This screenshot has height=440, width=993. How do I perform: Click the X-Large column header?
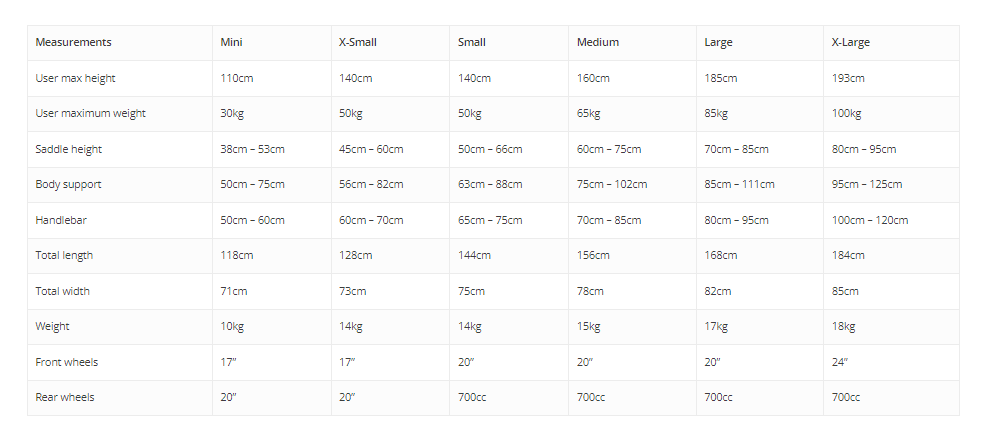point(851,42)
